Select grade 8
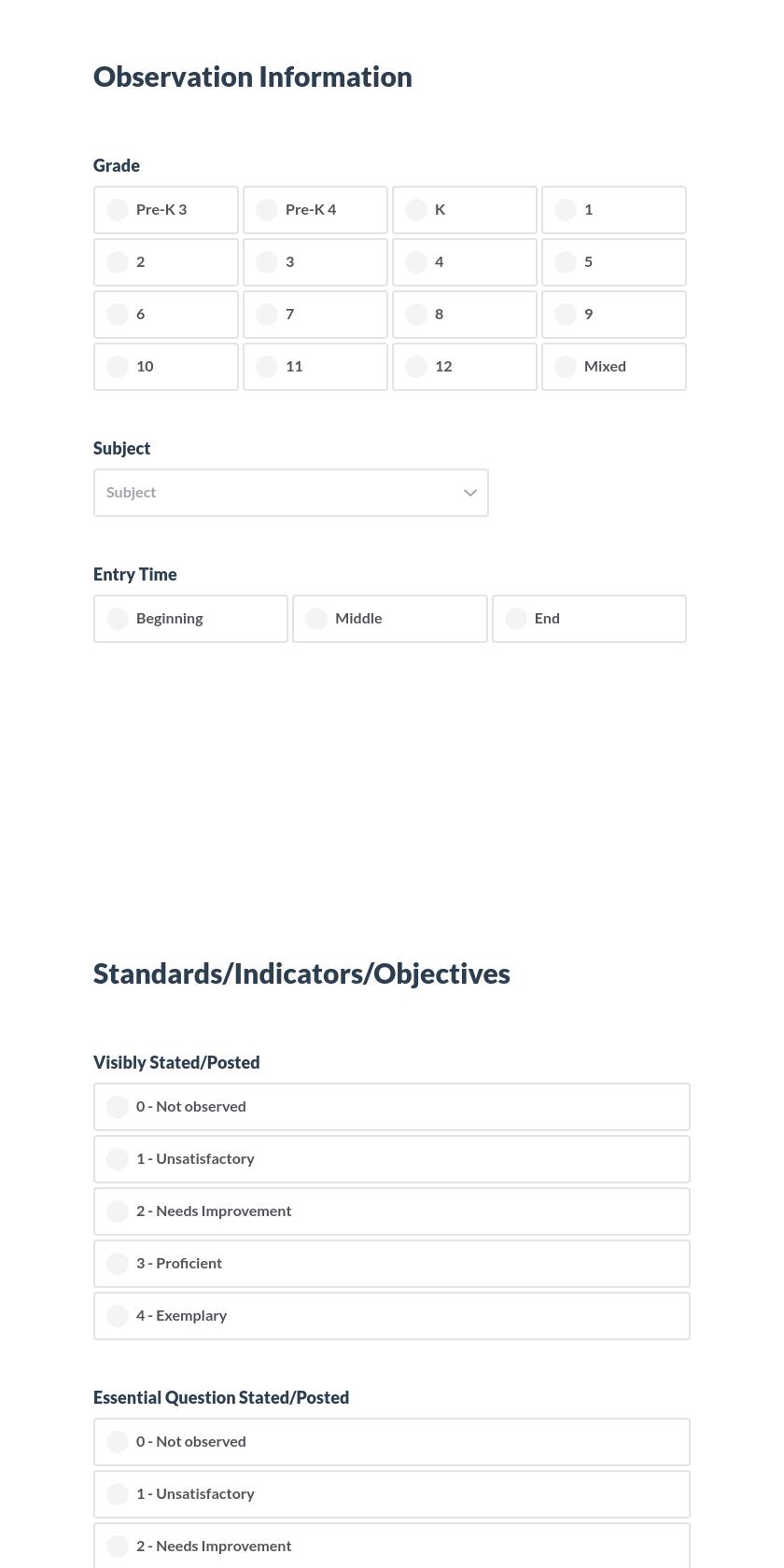This screenshot has height=1568, width=784. coord(465,314)
